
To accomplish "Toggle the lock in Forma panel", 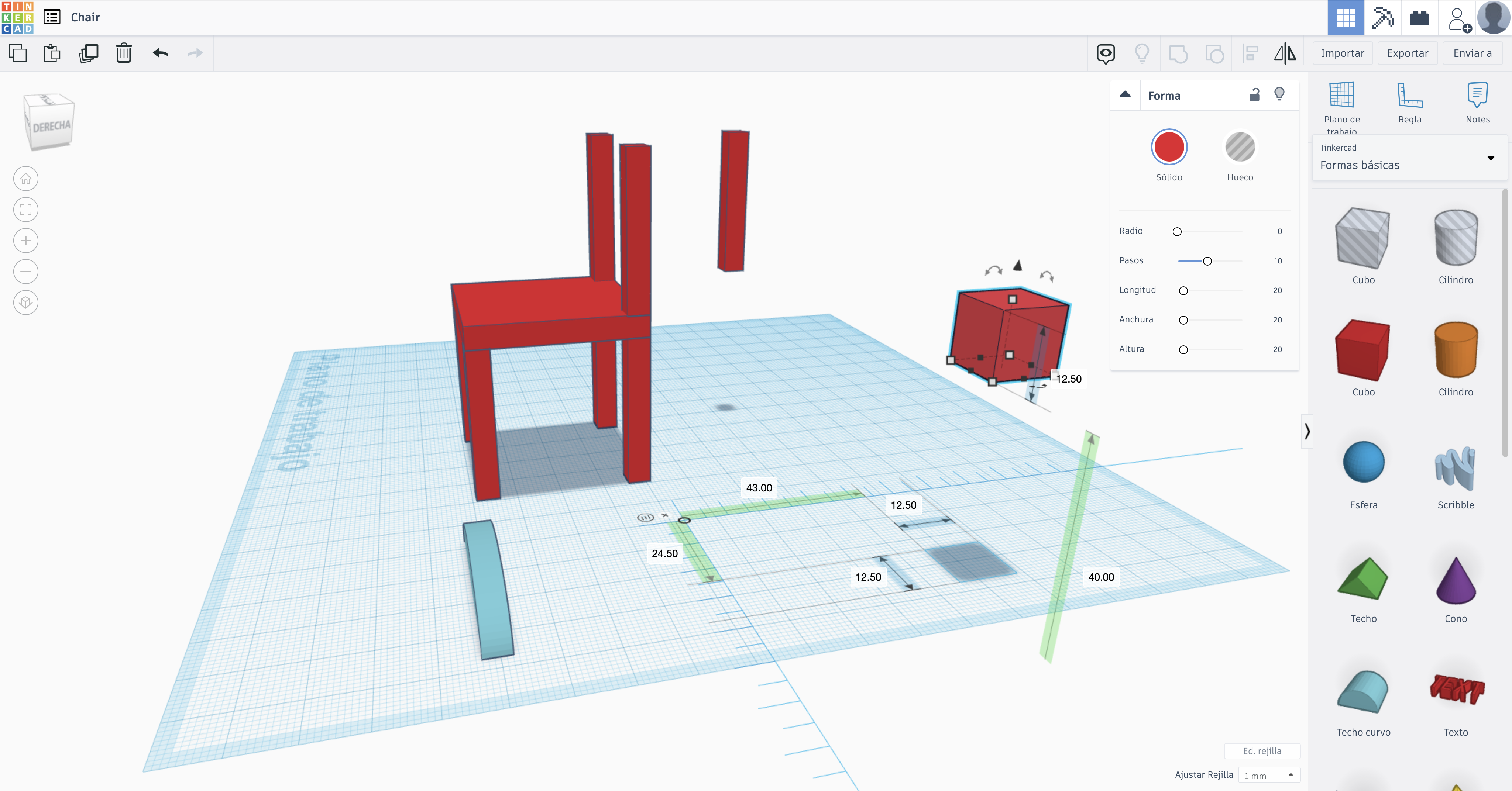I will click(x=1254, y=95).
